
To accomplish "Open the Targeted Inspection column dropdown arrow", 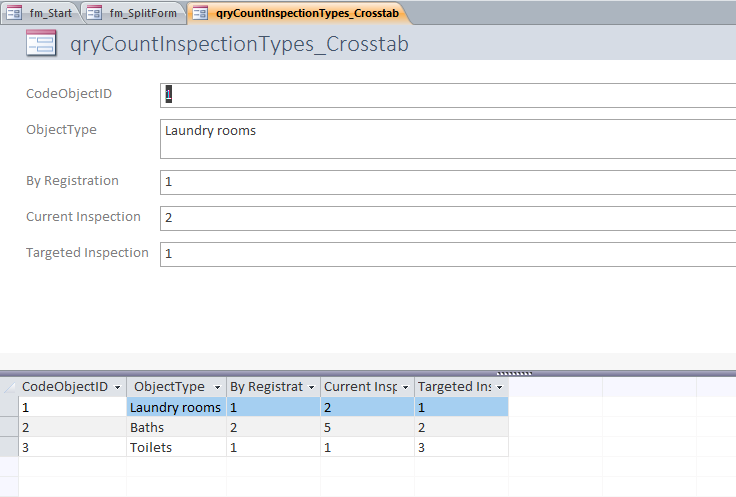I will [499, 387].
